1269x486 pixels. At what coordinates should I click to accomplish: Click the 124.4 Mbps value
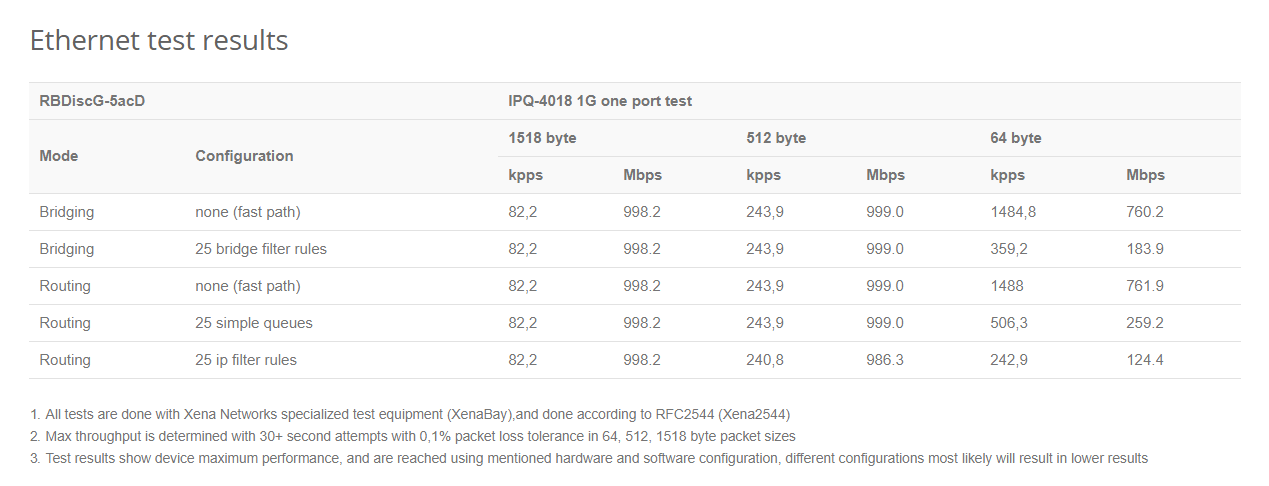point(1145,360)
